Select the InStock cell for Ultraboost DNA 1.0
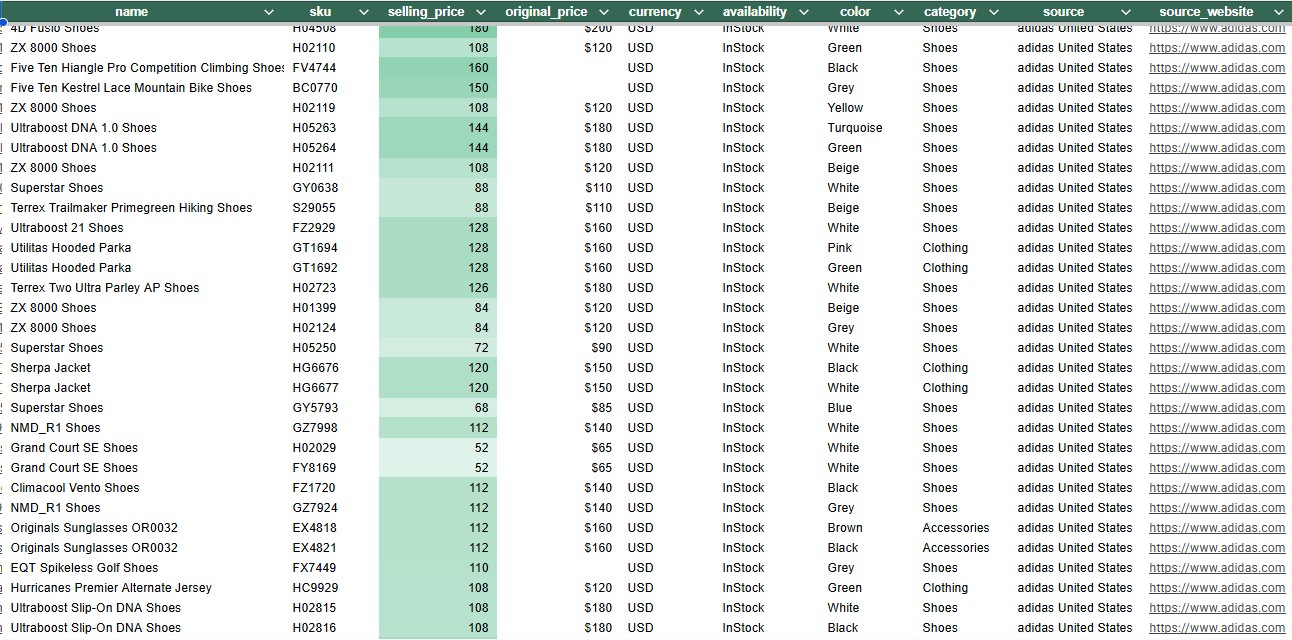The image size is (1292, 640). click(x=743, y=127)
